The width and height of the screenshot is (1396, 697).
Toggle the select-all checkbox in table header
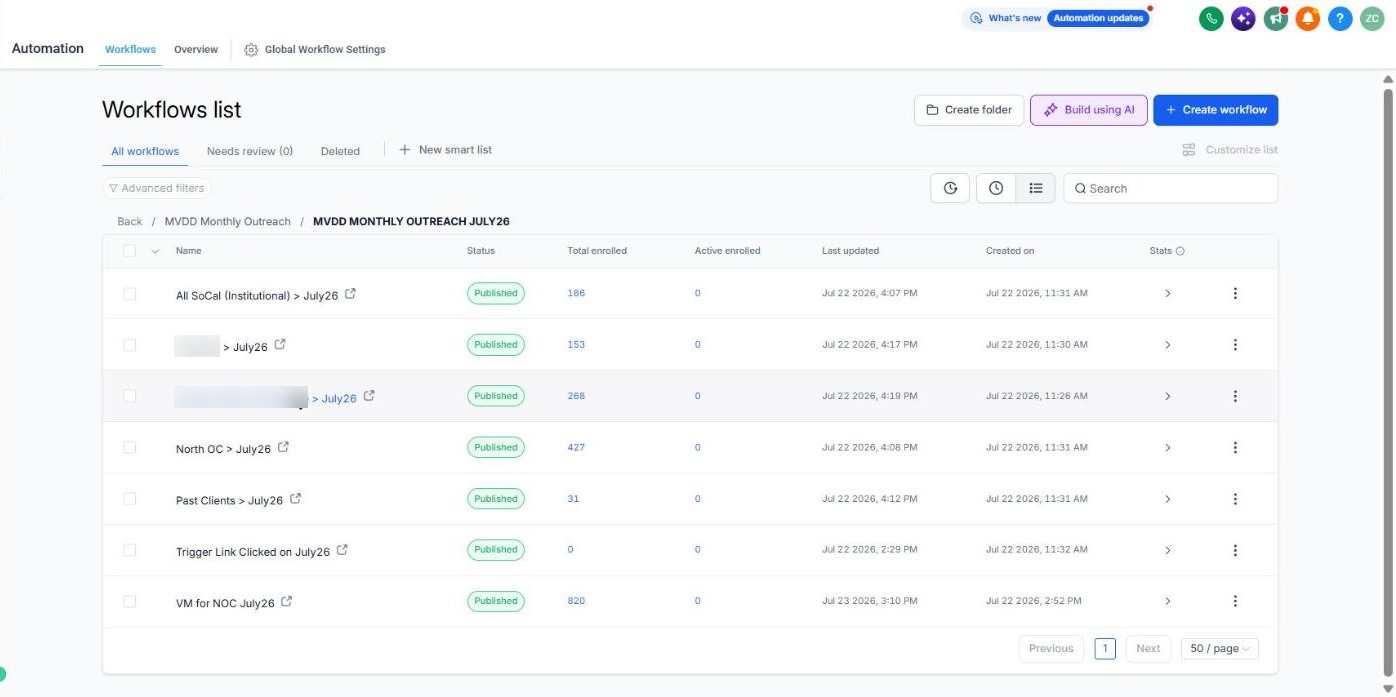[x=129, y=251]
